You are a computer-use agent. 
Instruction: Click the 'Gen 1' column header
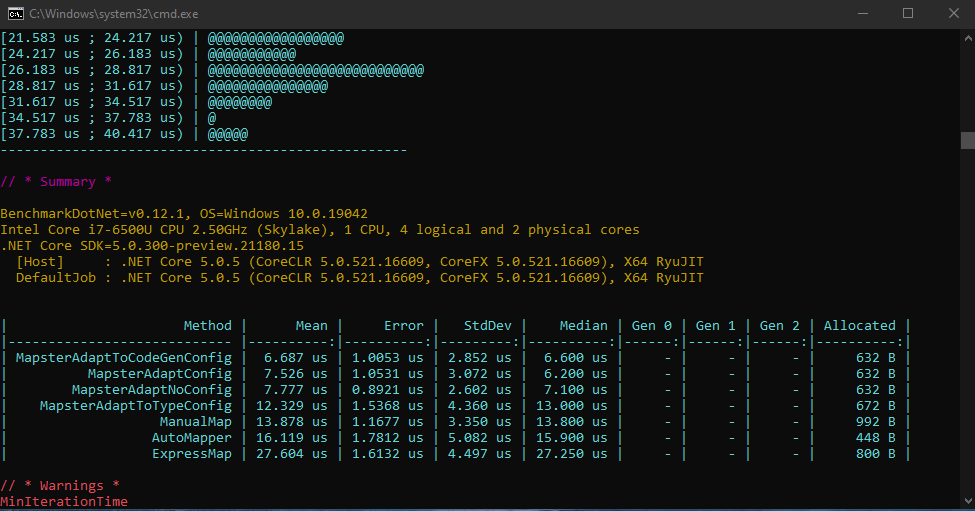[715, 326]
